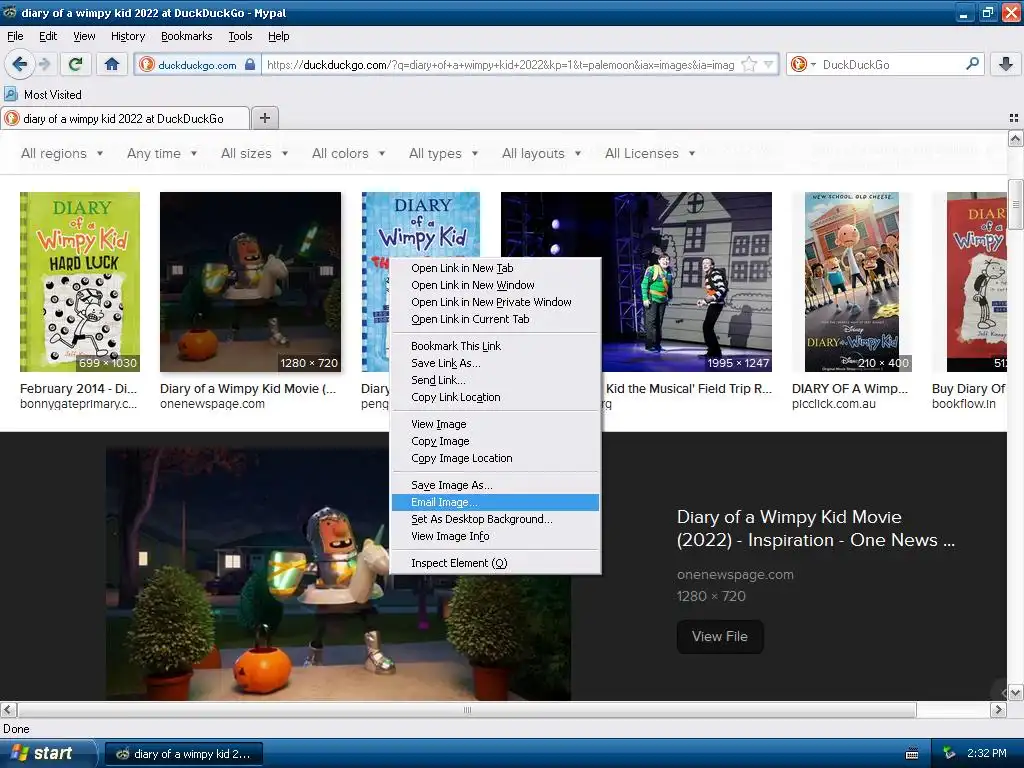
Task: Choose Open Link in New Tab
Action: (x=495, y=268)
